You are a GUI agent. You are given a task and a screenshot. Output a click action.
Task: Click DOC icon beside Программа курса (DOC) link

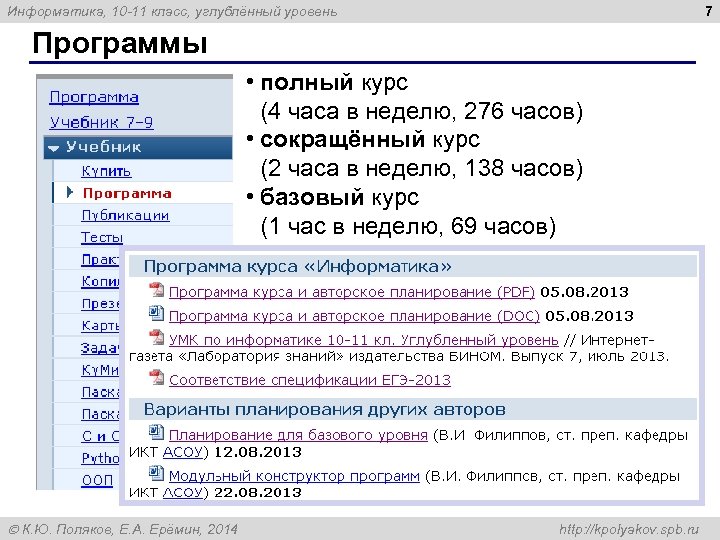pyautogui.click(x=157, y=314)
